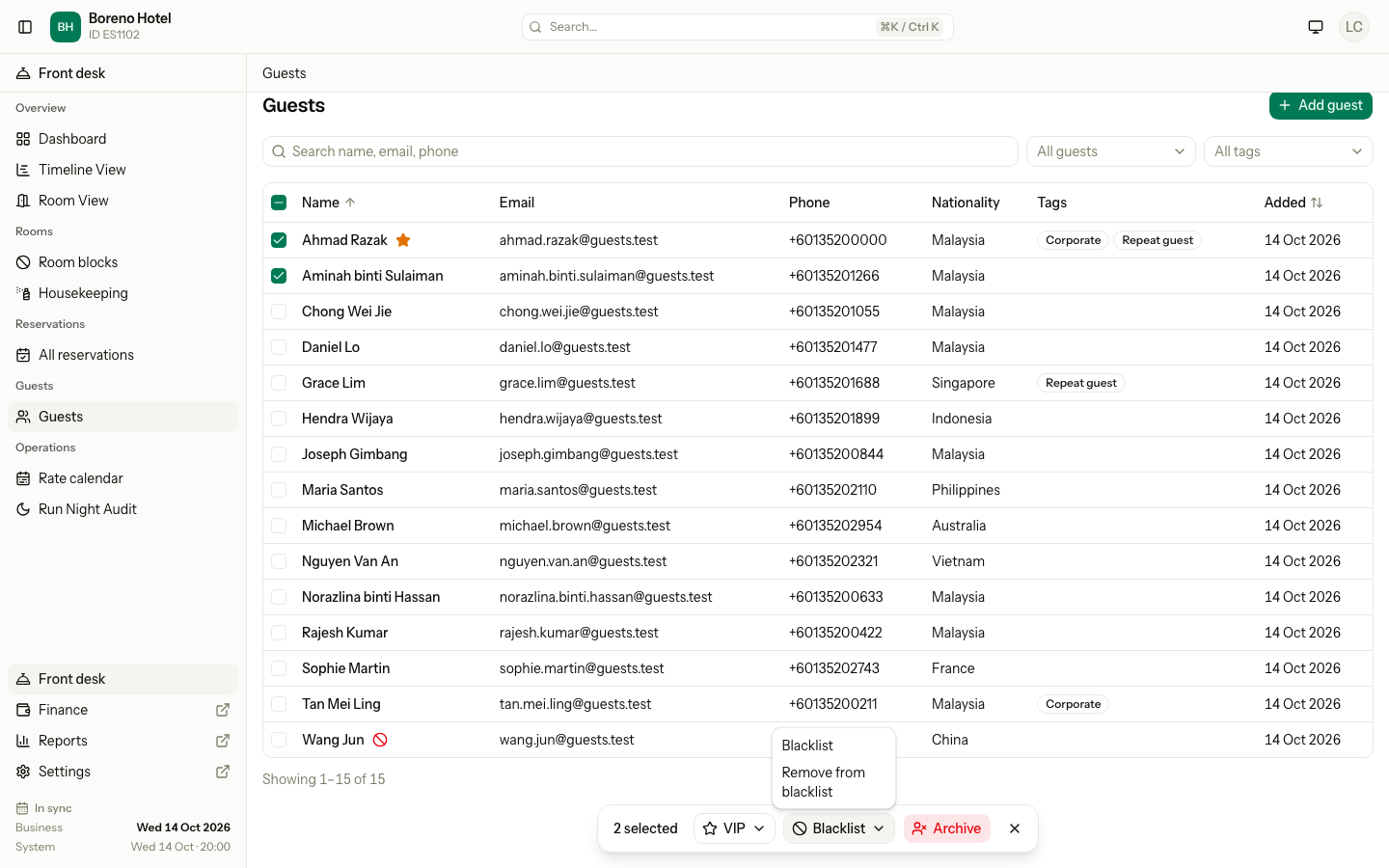
Task: Collapse the Blacklist bulk action dropdown
Action: (838, 828)
